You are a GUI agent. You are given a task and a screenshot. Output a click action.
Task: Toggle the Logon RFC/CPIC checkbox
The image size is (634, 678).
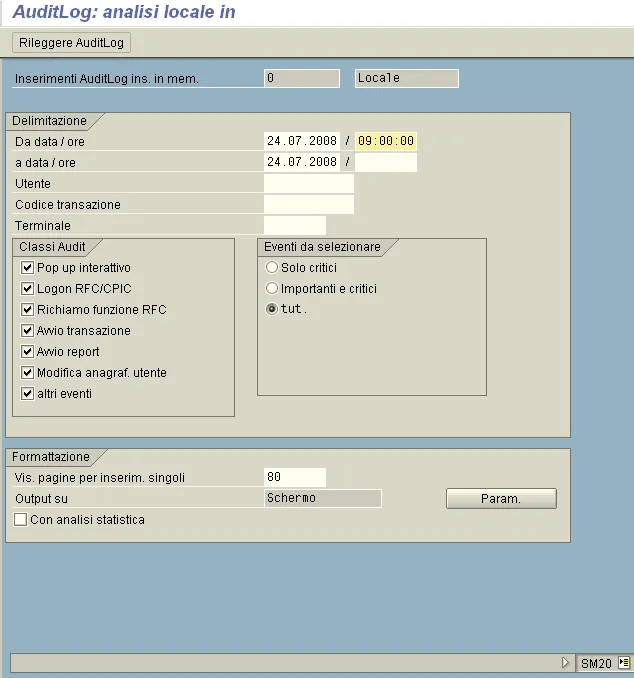point(28,289)
